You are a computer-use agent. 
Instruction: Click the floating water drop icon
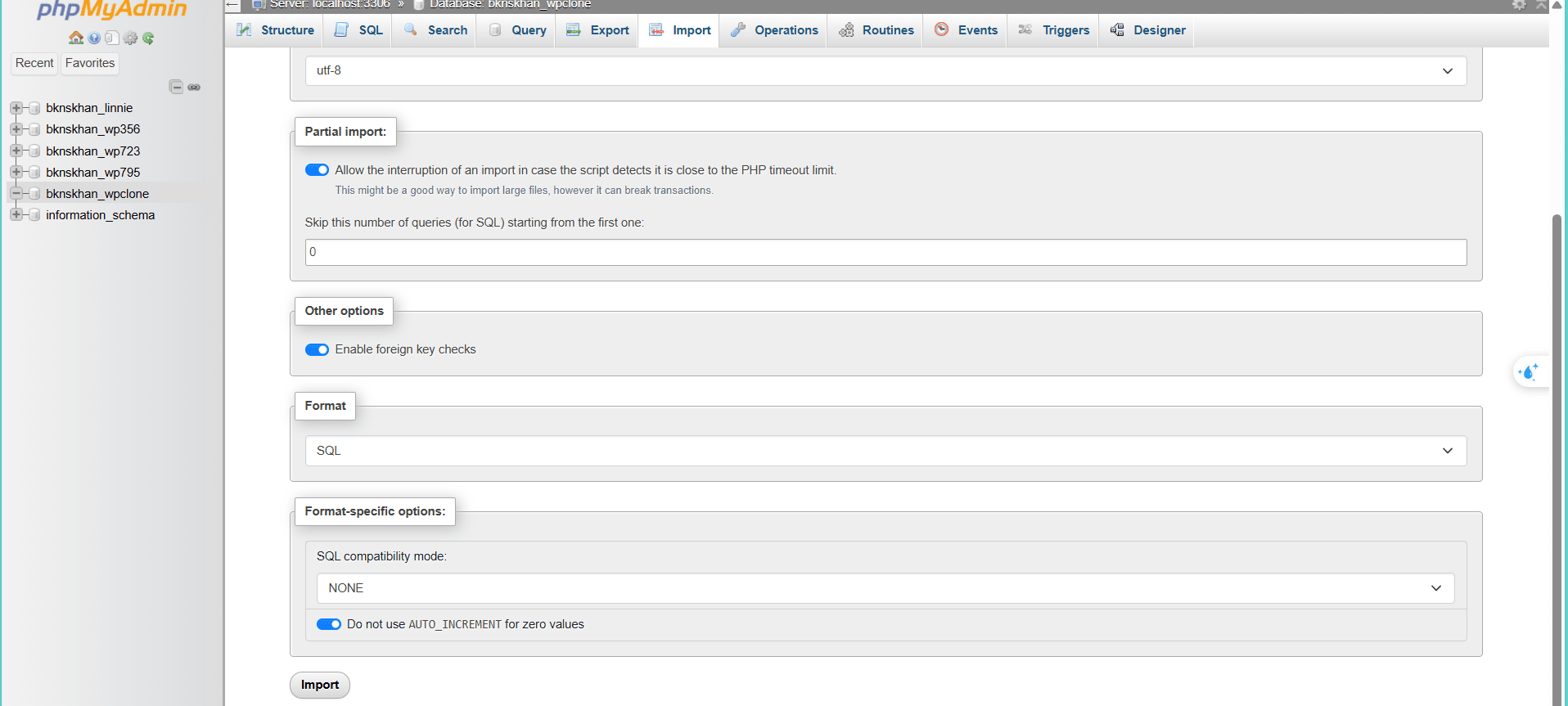[x=1528, y=372]
